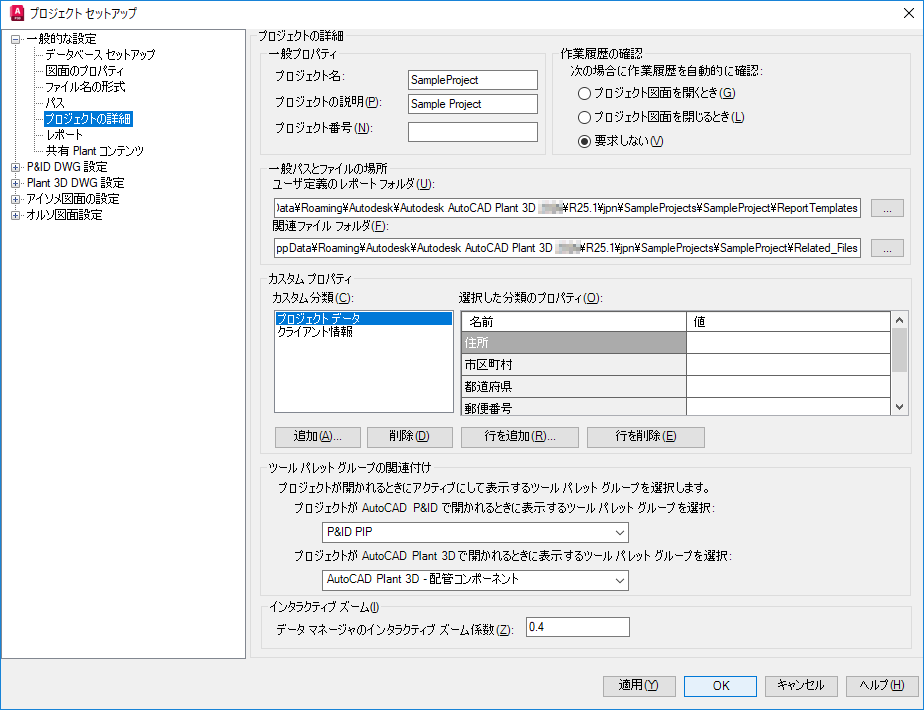Select ファイル名の形式 in the tree

tap(85, 87)
